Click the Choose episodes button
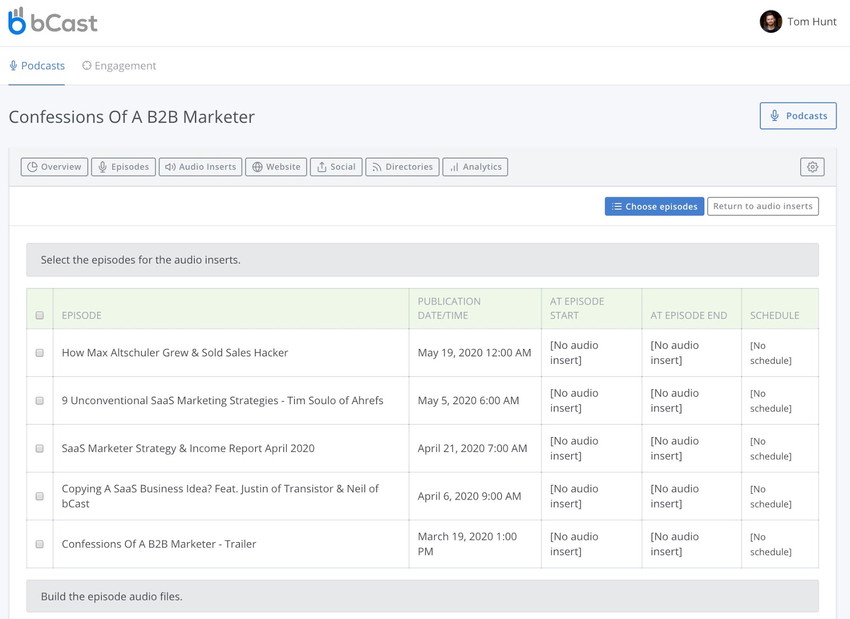The width and height of the screenshot is (850, 619). tap(654, 206)
